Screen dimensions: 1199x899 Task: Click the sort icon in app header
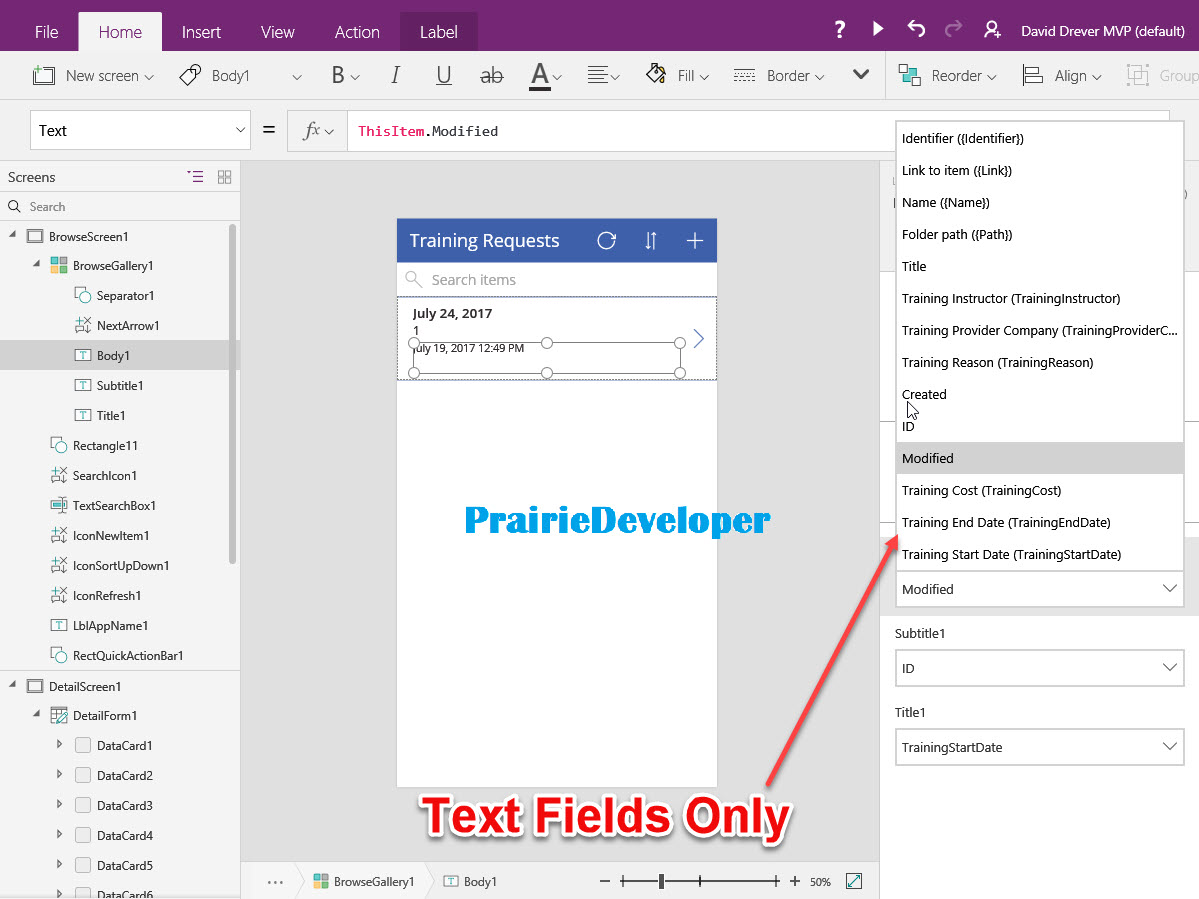[x=651, y=241]
